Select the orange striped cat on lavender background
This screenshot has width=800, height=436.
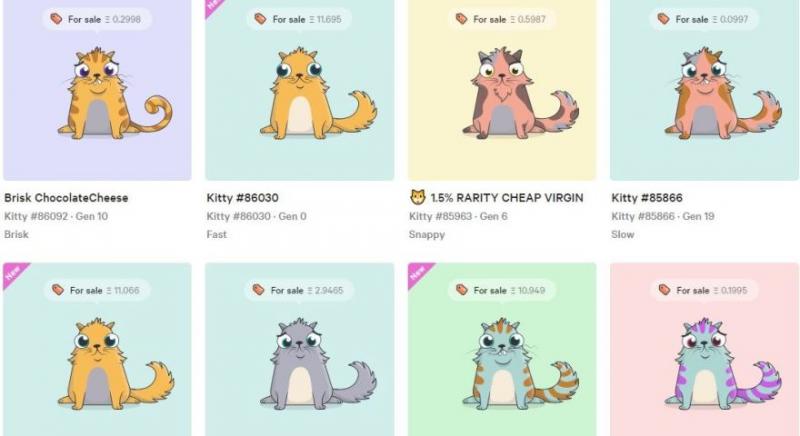[x=115, y=93]
